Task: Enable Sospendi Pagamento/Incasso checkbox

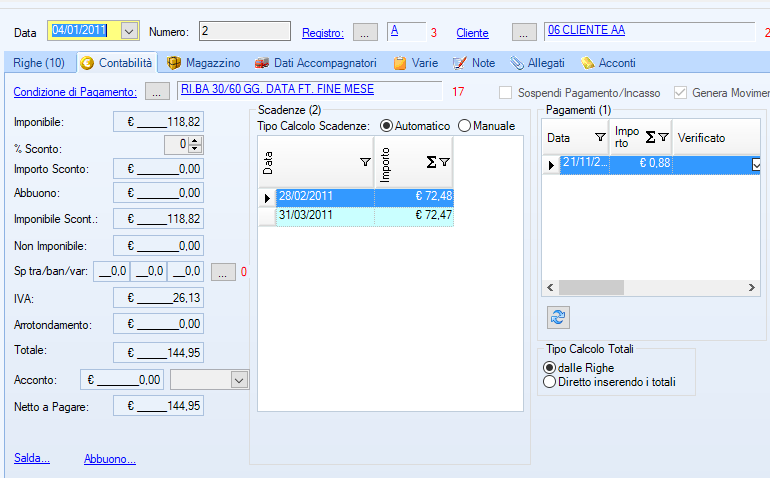Action: tap(507, 93)
